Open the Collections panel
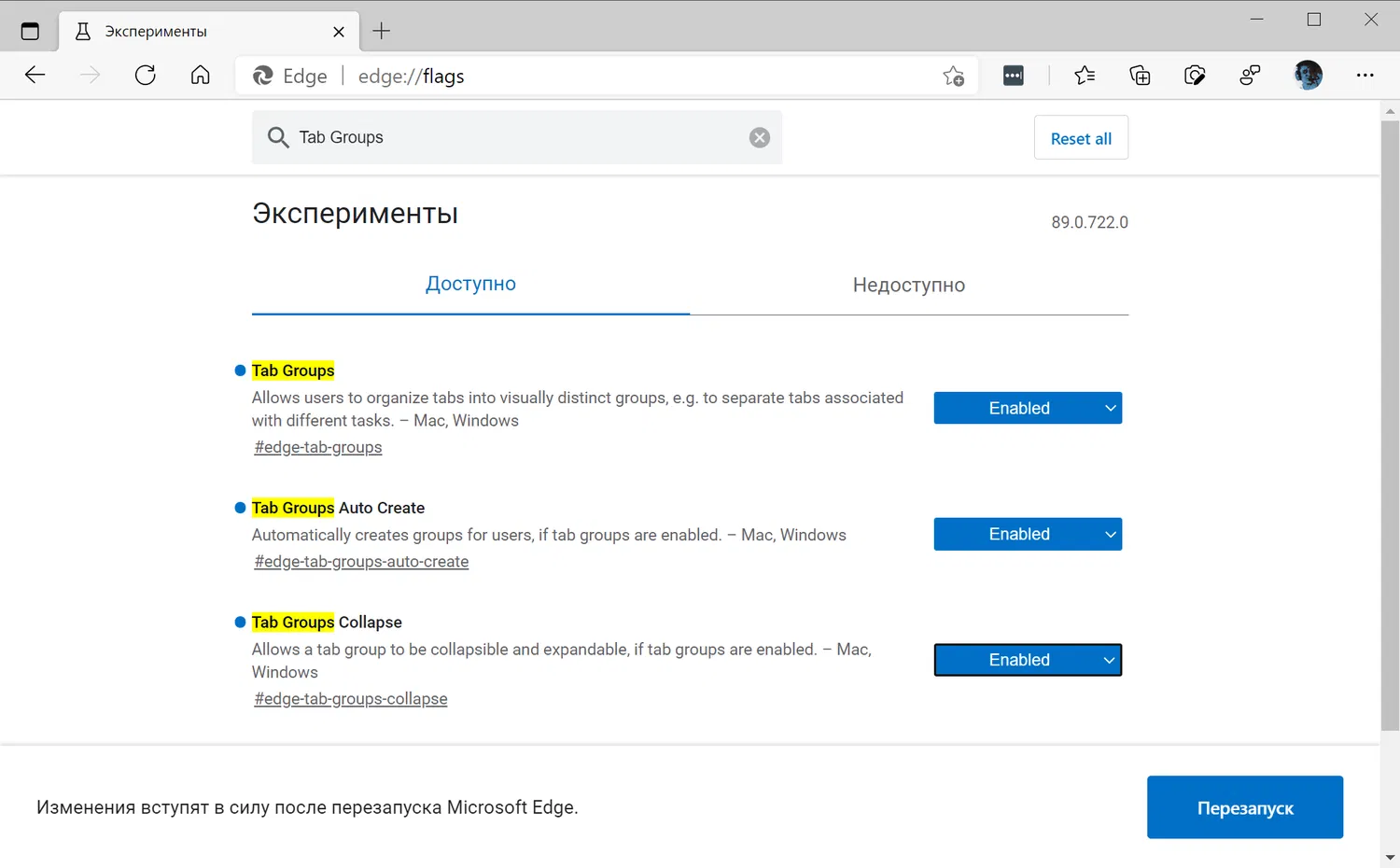This screenshot has height=868, width=1400. coord(1140,76)
